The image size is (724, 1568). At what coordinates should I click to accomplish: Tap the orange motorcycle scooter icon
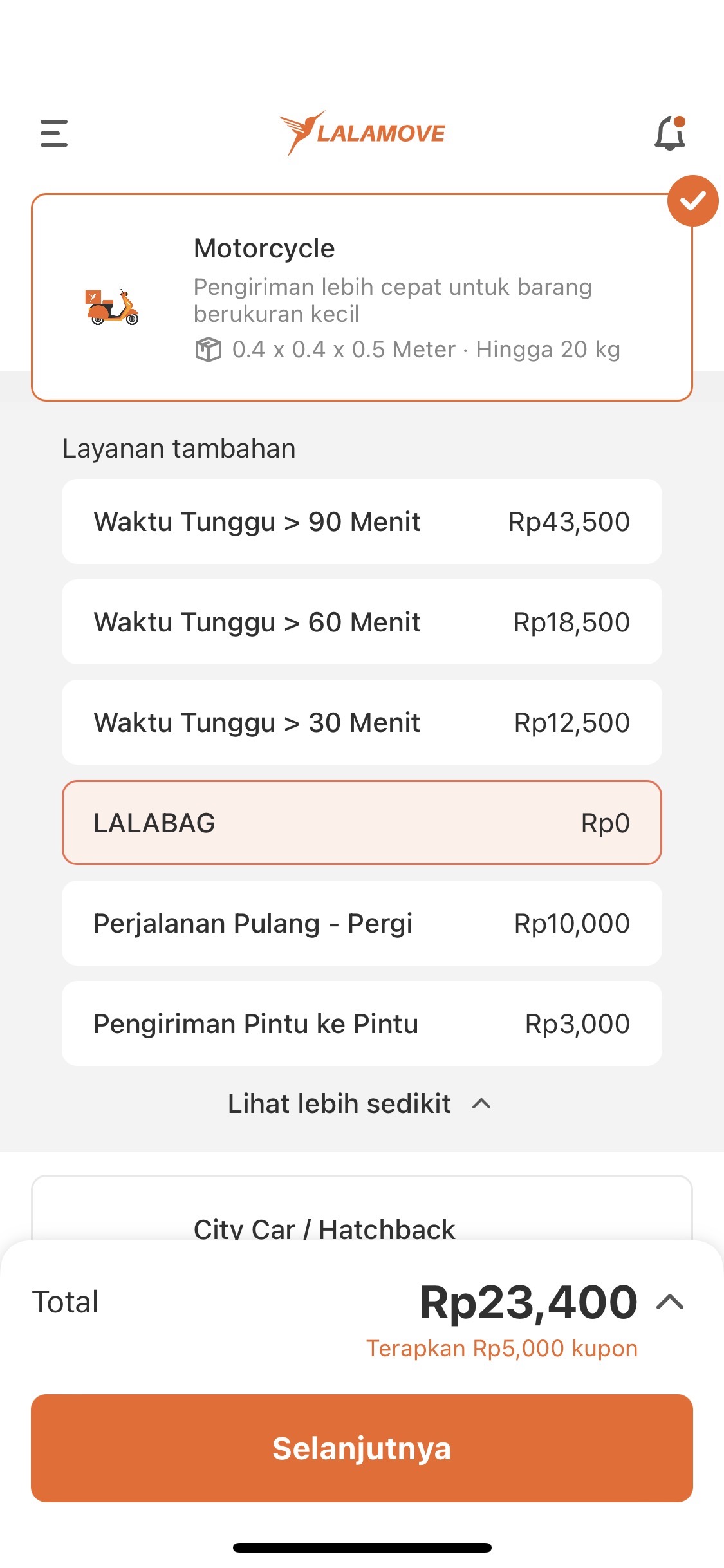[x=112, y=306]
